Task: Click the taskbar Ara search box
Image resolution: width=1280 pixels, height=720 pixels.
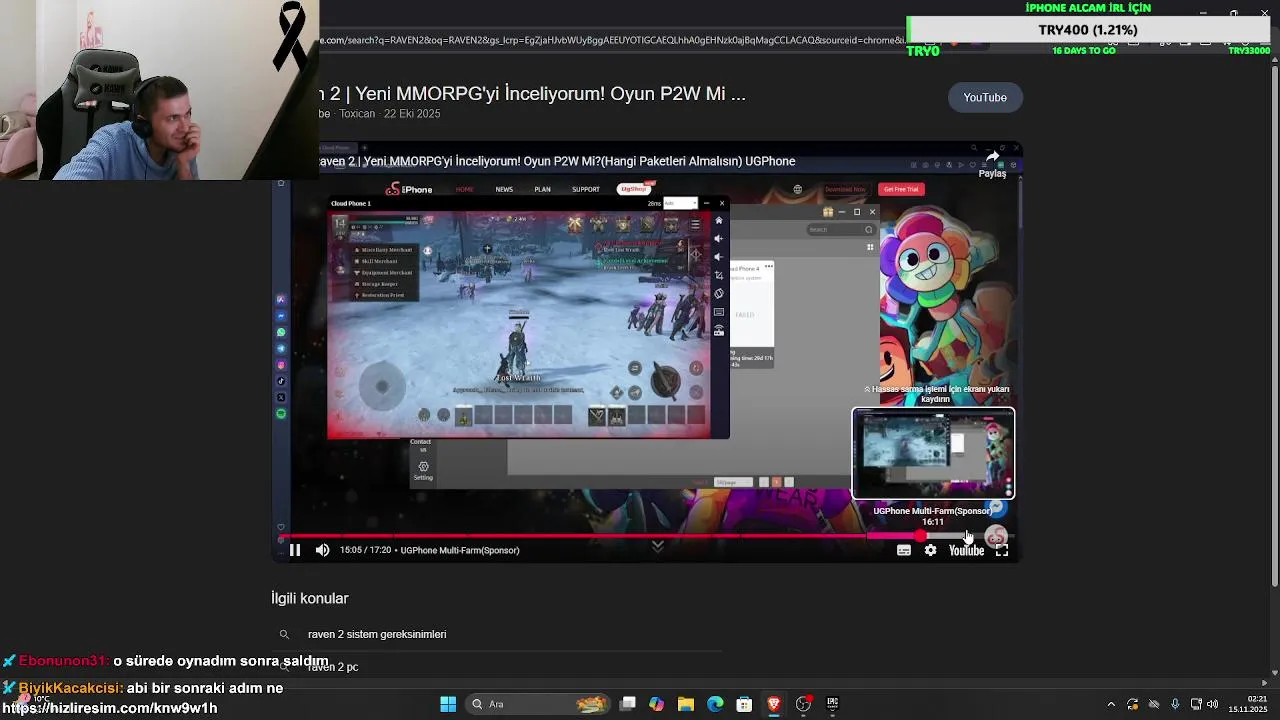Action: click(540, 704)
